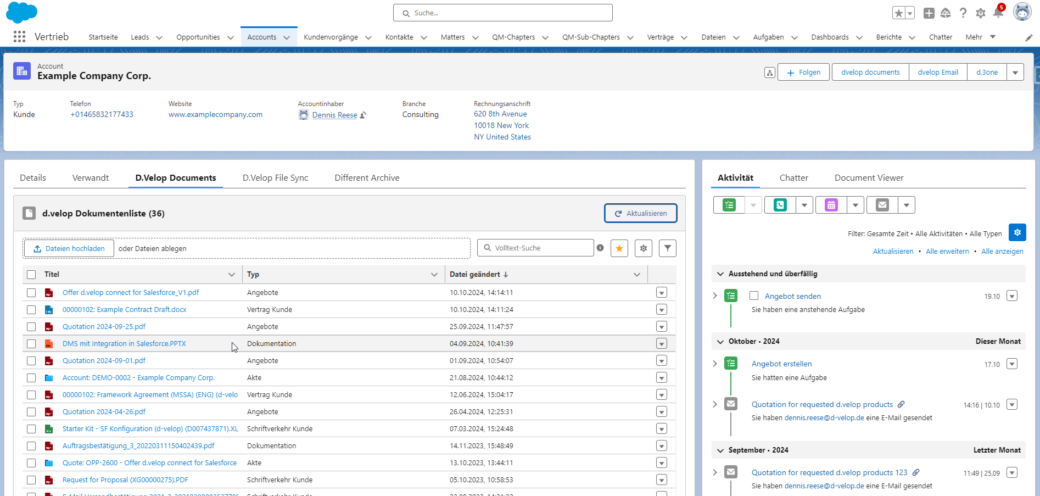Switch to the Verwandt tab
The width and height of the screenshot is (1040, 496).
[x=91, y=178]
